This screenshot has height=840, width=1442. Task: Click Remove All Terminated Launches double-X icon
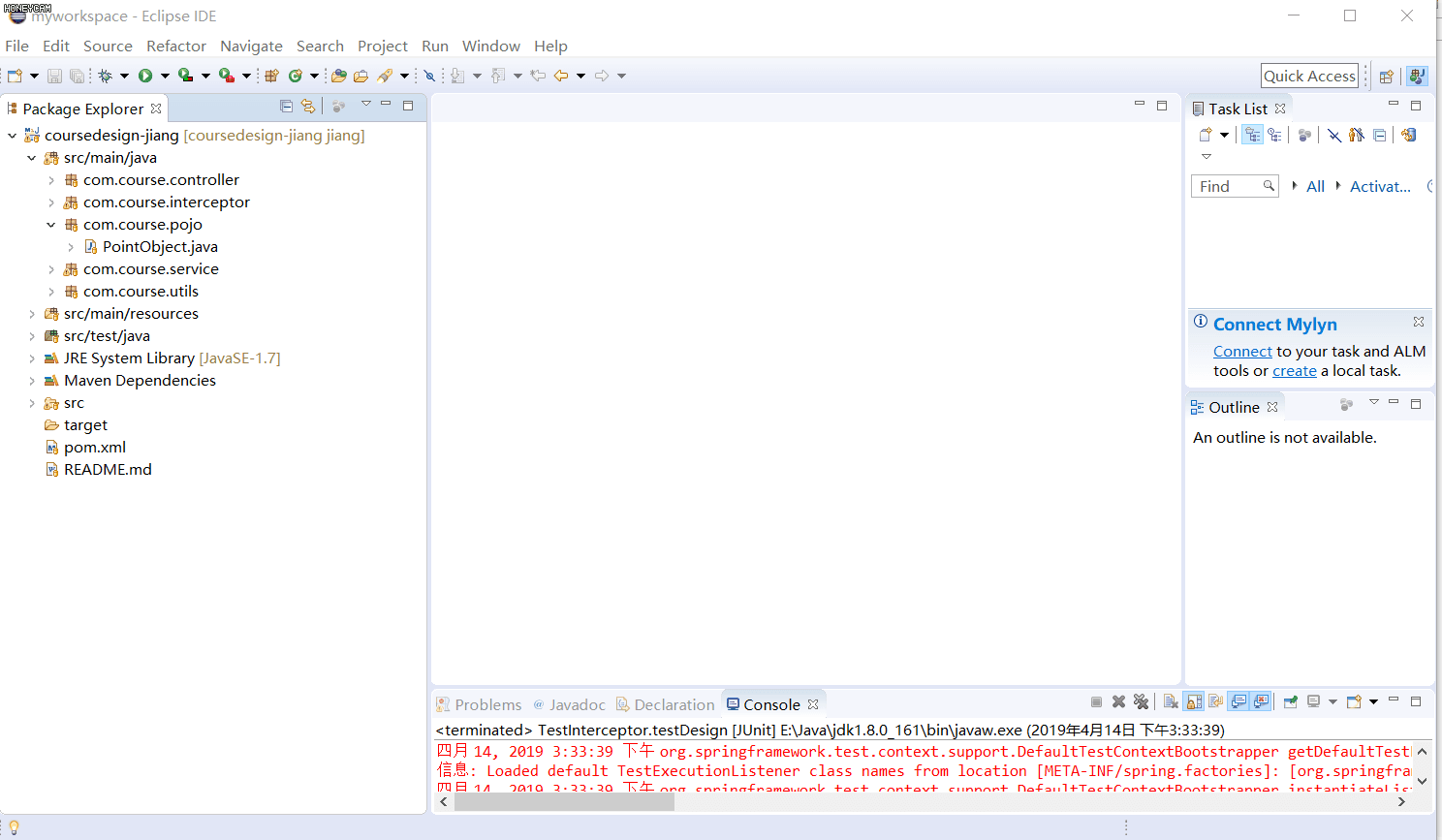(x=1141, y=701)
